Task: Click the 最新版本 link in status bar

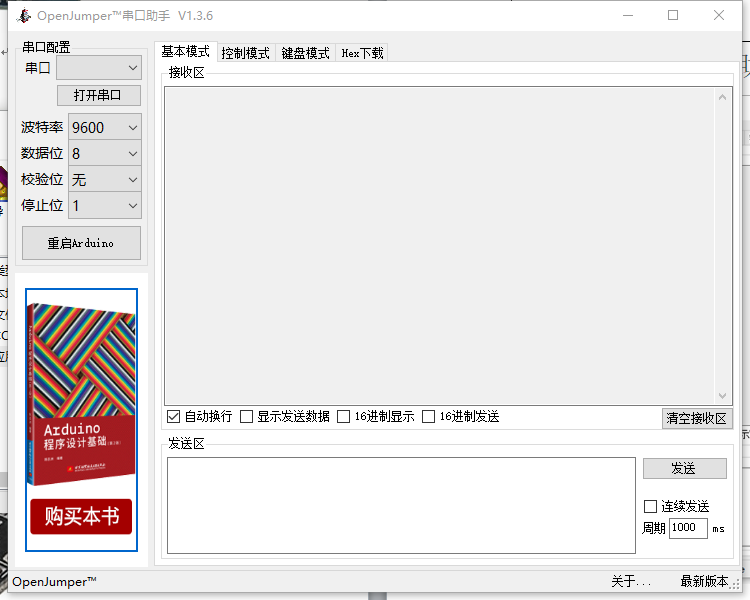Action: coord(704,581)
